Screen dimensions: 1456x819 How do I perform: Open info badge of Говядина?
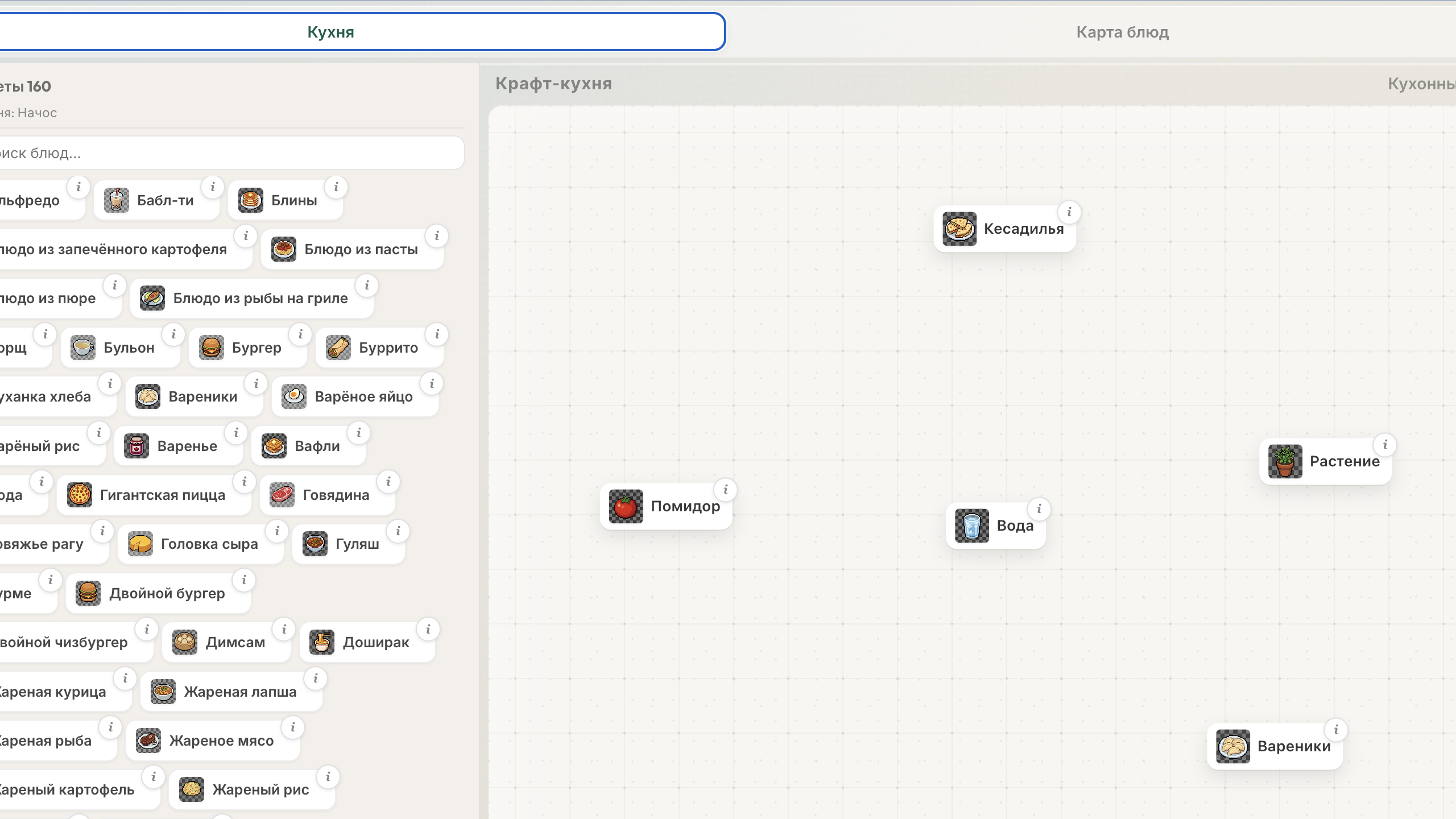(x=388, y=482)
